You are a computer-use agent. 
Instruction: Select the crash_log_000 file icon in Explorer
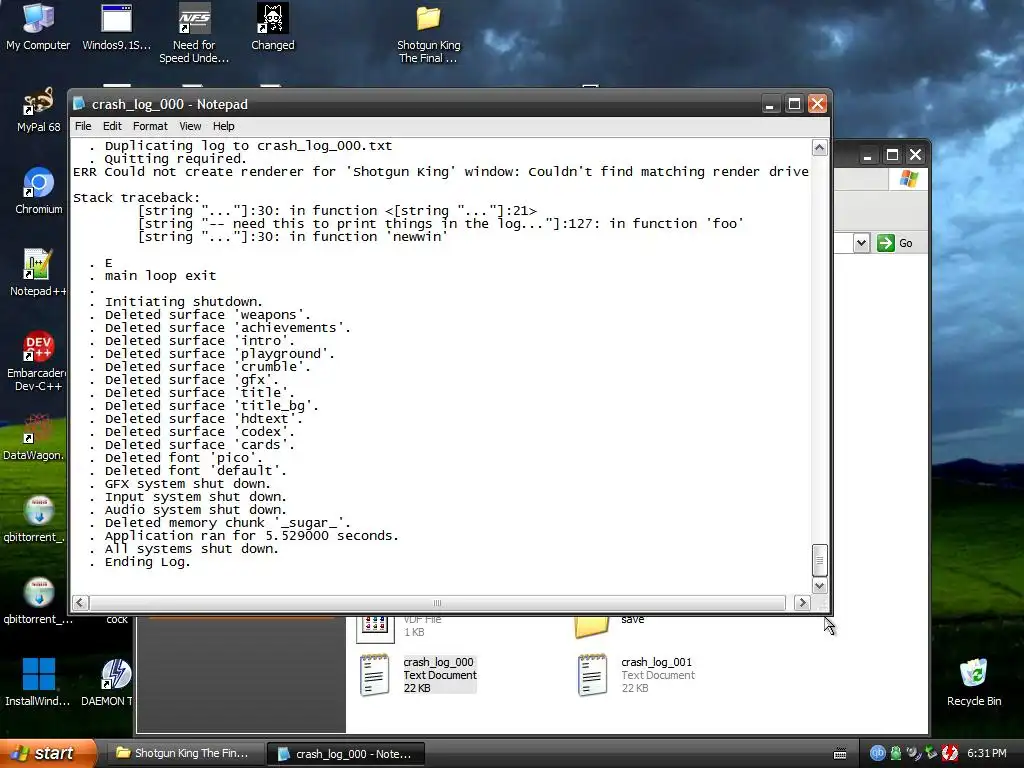click(374, 675)
